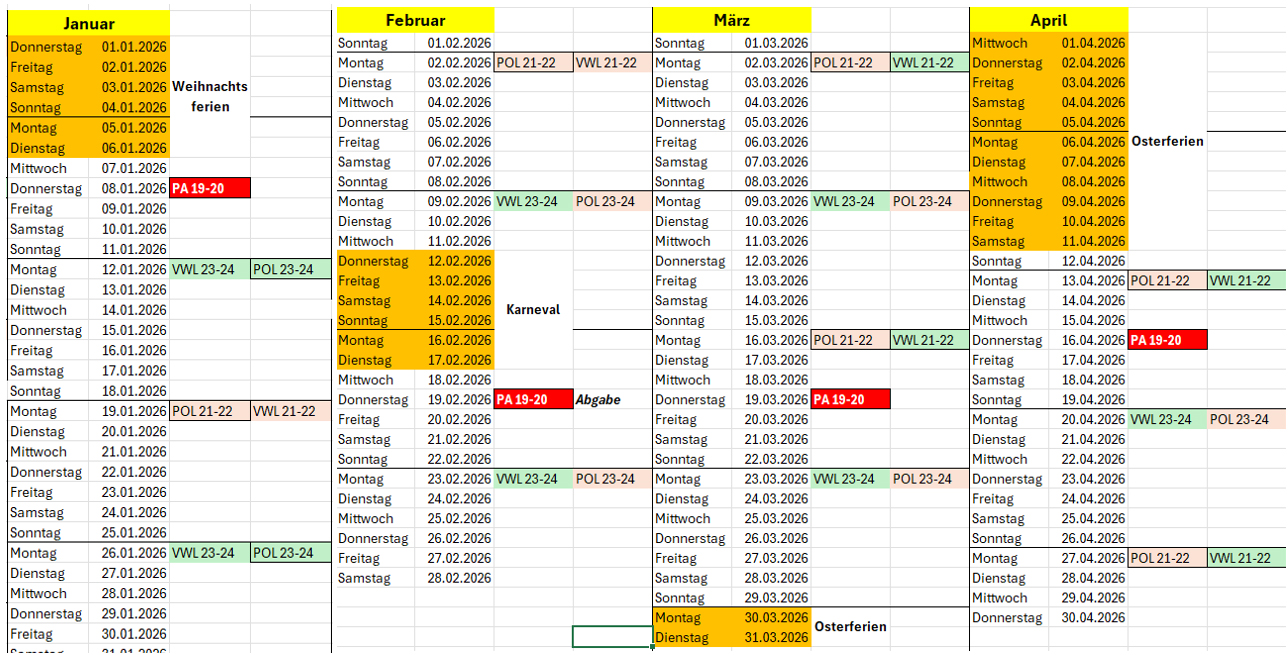Select the VWL 23-24 cell on 12.01.2026
This screenshot has height=655, width=1288.
(x=210, y=269)
